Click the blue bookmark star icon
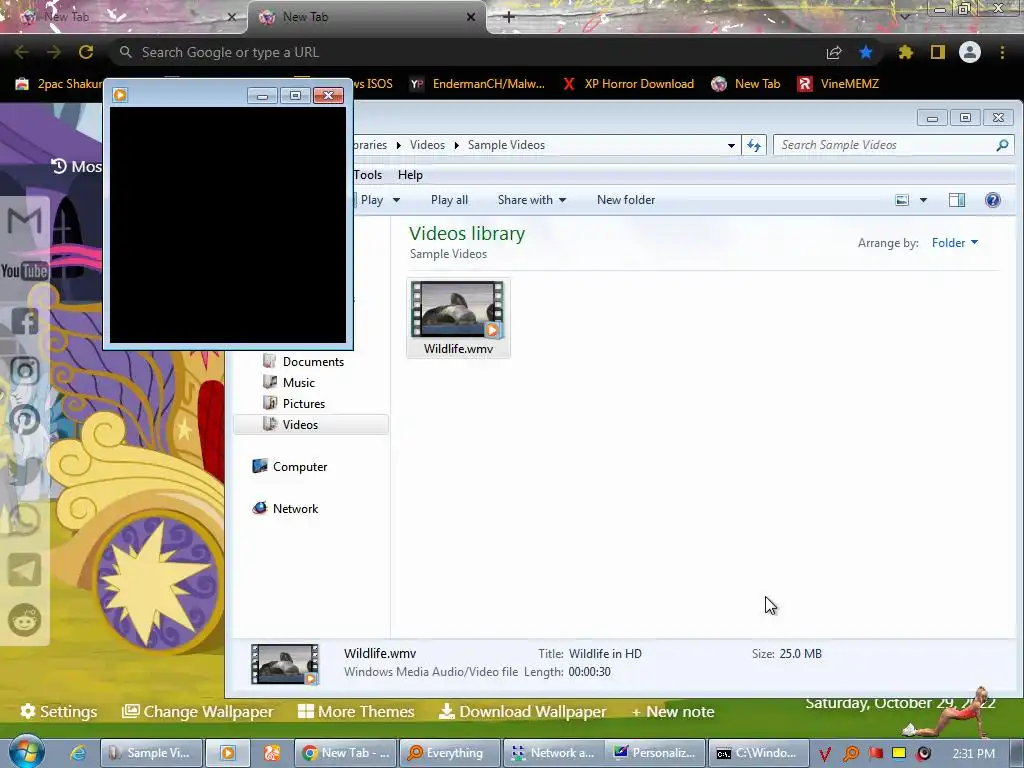Image resolution: width=1024 pixels, height=768 pixels. pos(866,52)
